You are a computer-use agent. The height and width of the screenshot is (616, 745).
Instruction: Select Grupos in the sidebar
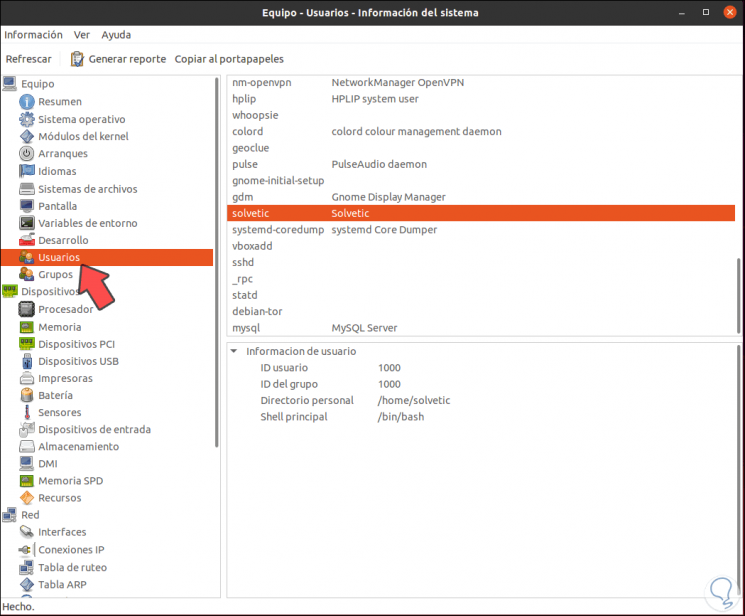[x=56, y=274]
